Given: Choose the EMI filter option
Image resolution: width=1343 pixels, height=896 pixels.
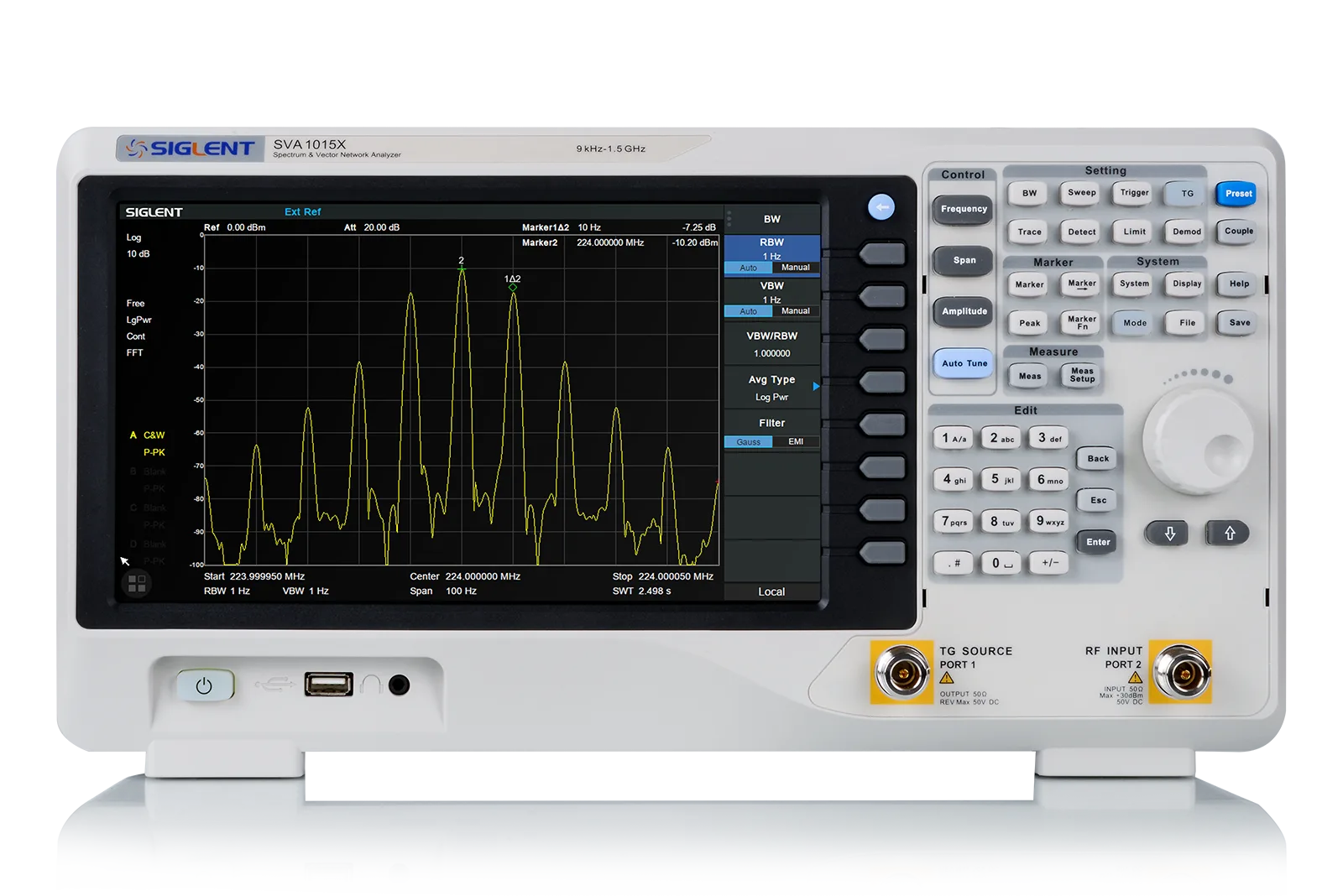Looking at the screenshot, I should (796, 442).
